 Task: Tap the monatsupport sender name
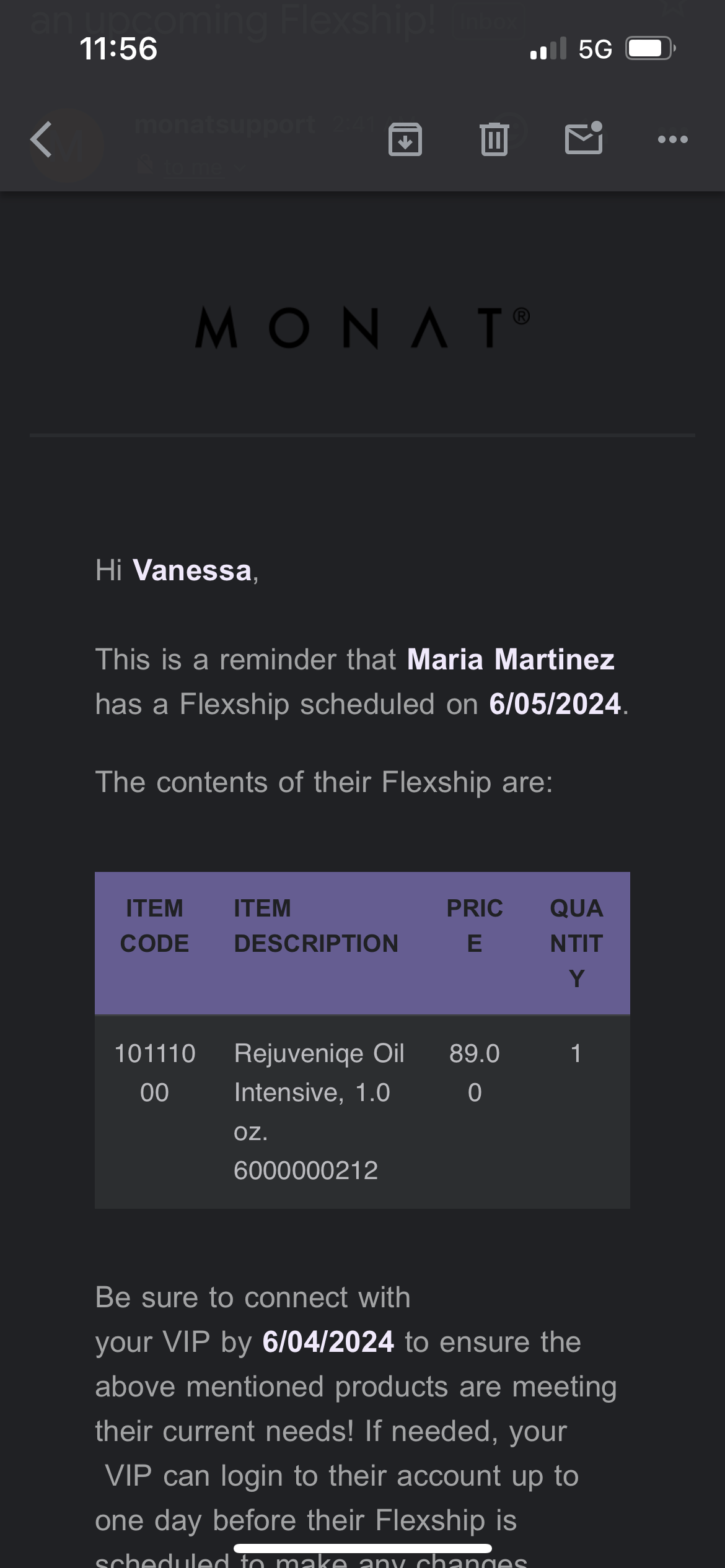click(225, 125)
